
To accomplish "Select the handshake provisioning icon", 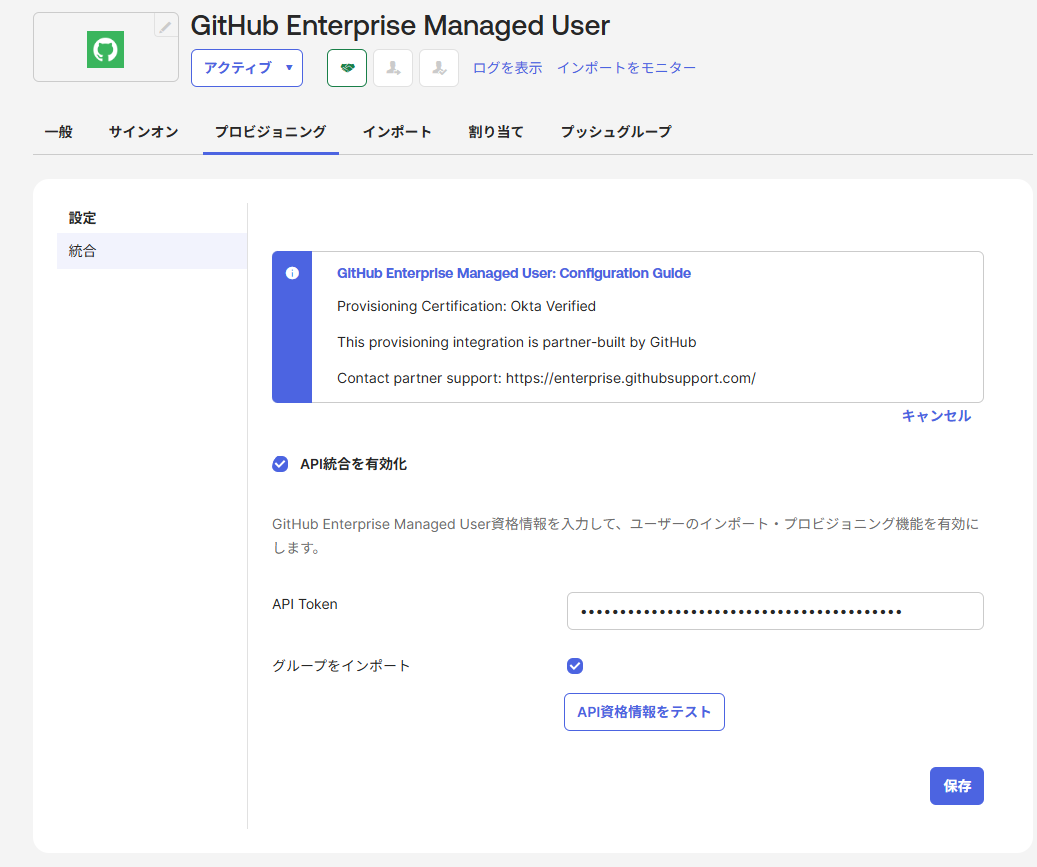I will click(346, 68).
